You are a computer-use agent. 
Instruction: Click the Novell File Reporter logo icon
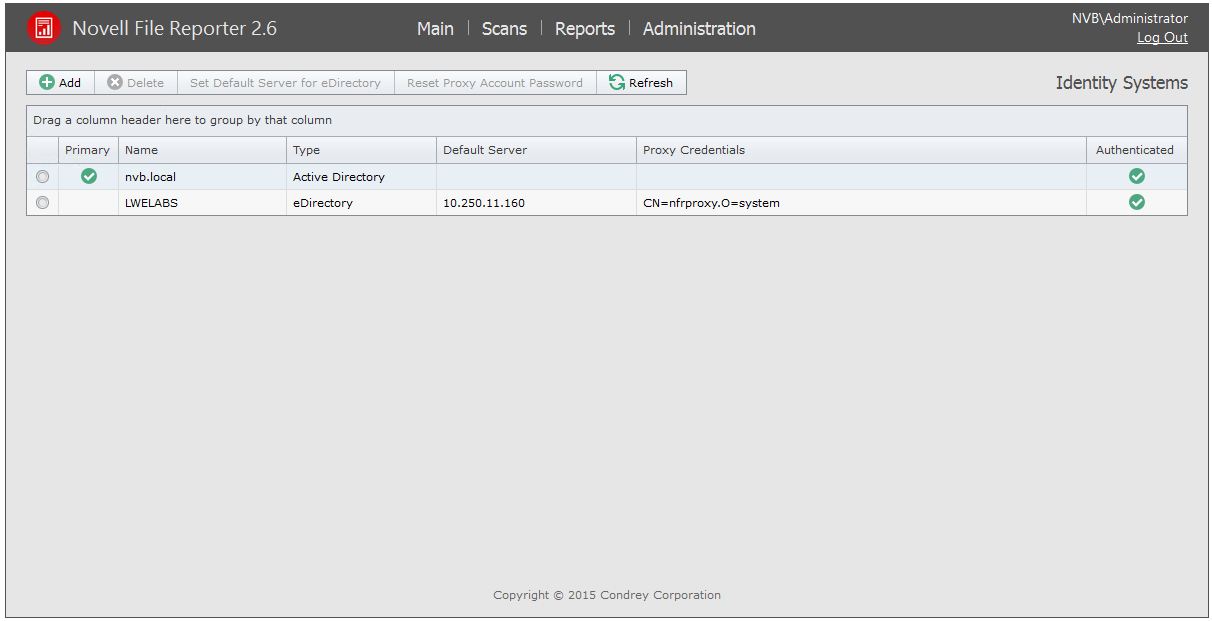click(x=43, y=28)
